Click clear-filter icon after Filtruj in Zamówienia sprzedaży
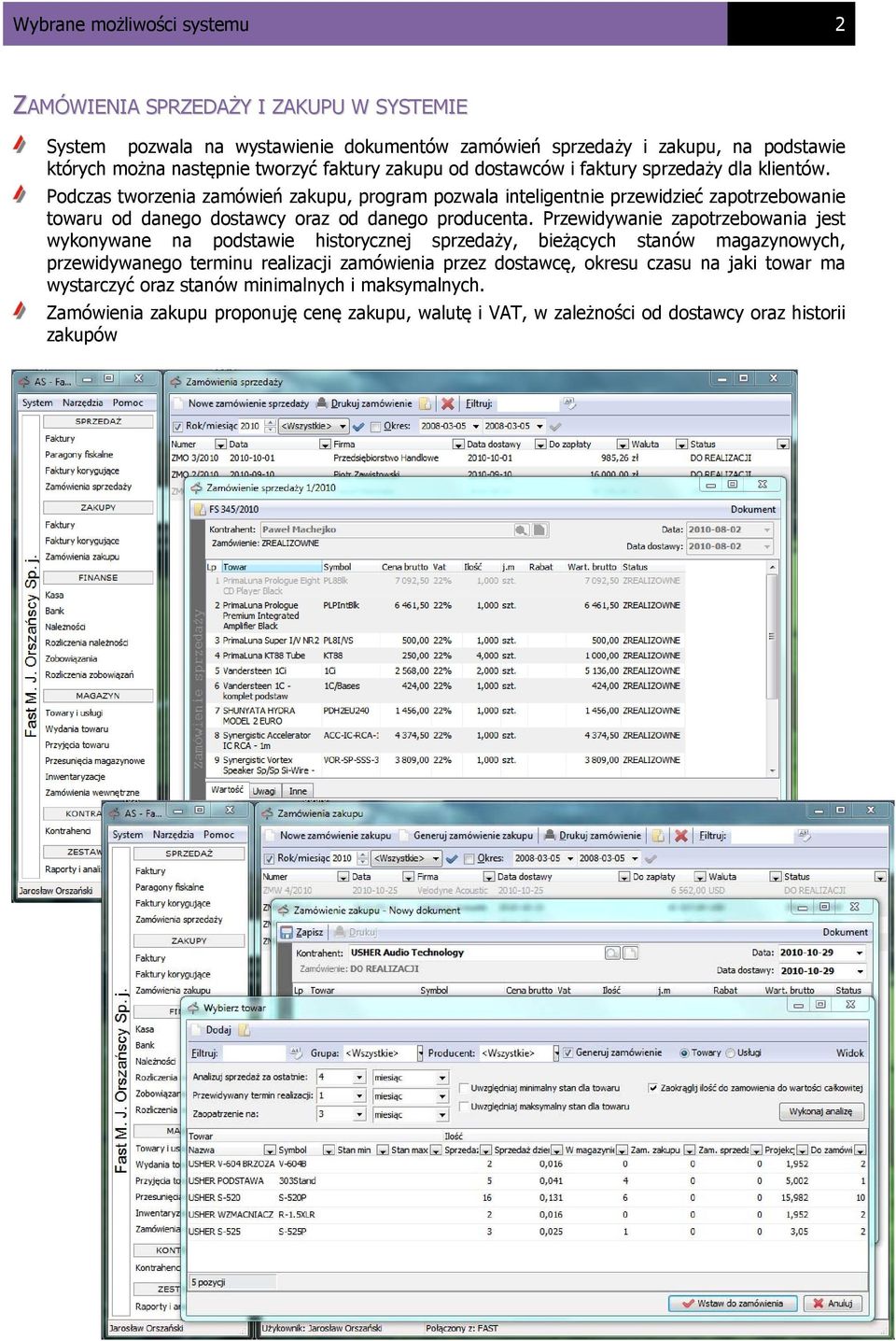This screenshot has height=1341, width=896. (569, 403)
